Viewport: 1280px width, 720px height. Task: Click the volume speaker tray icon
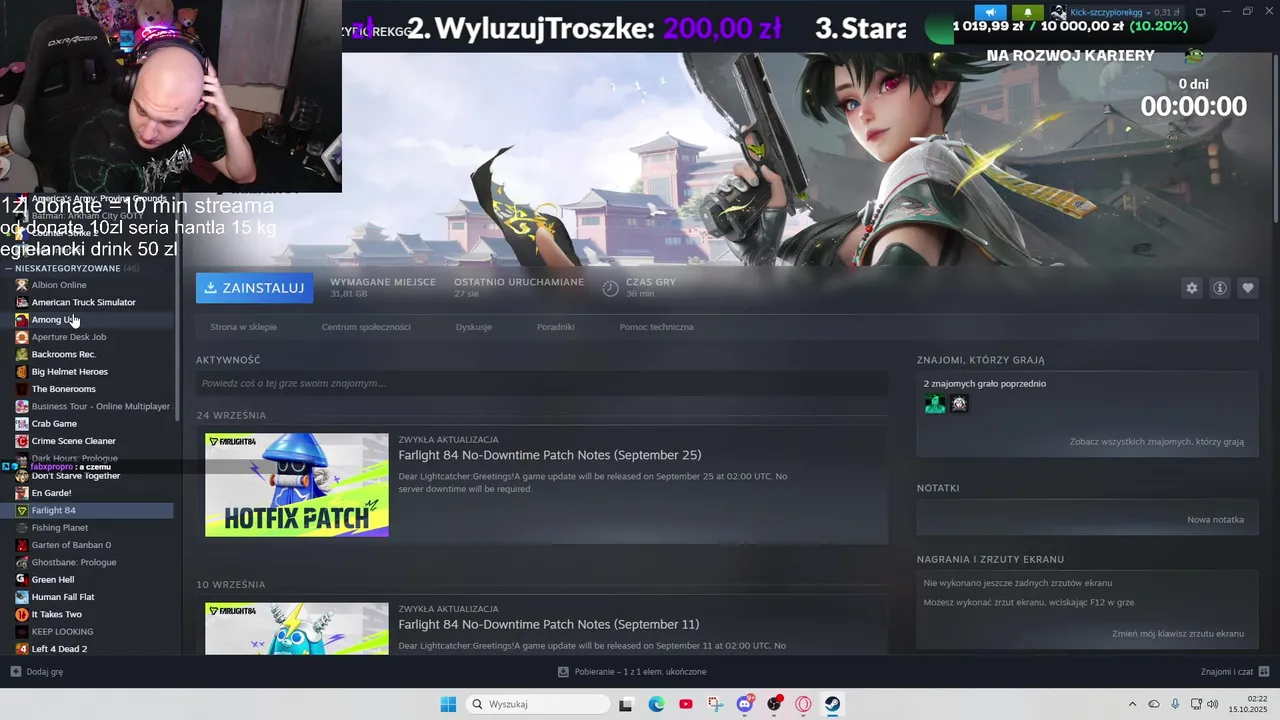1213,704
